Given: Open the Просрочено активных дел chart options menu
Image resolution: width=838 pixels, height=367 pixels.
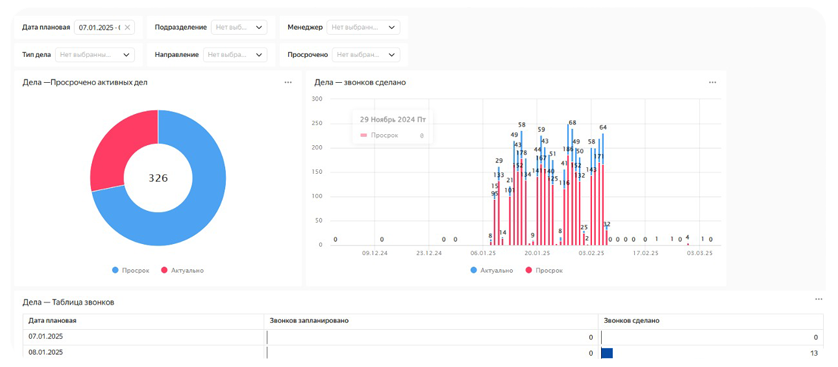Looking at the screenshot, I should pyautogui.click(x=288, y=82).
